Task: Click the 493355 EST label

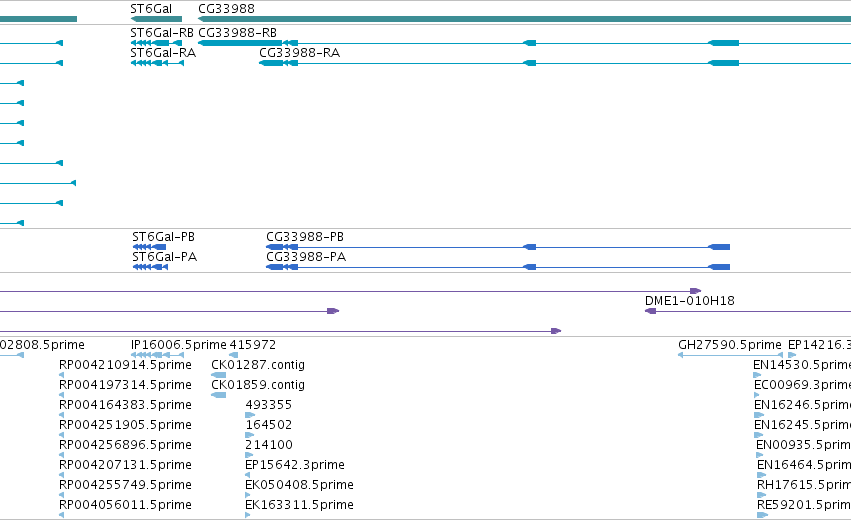Action: click(x=269, y=405)
